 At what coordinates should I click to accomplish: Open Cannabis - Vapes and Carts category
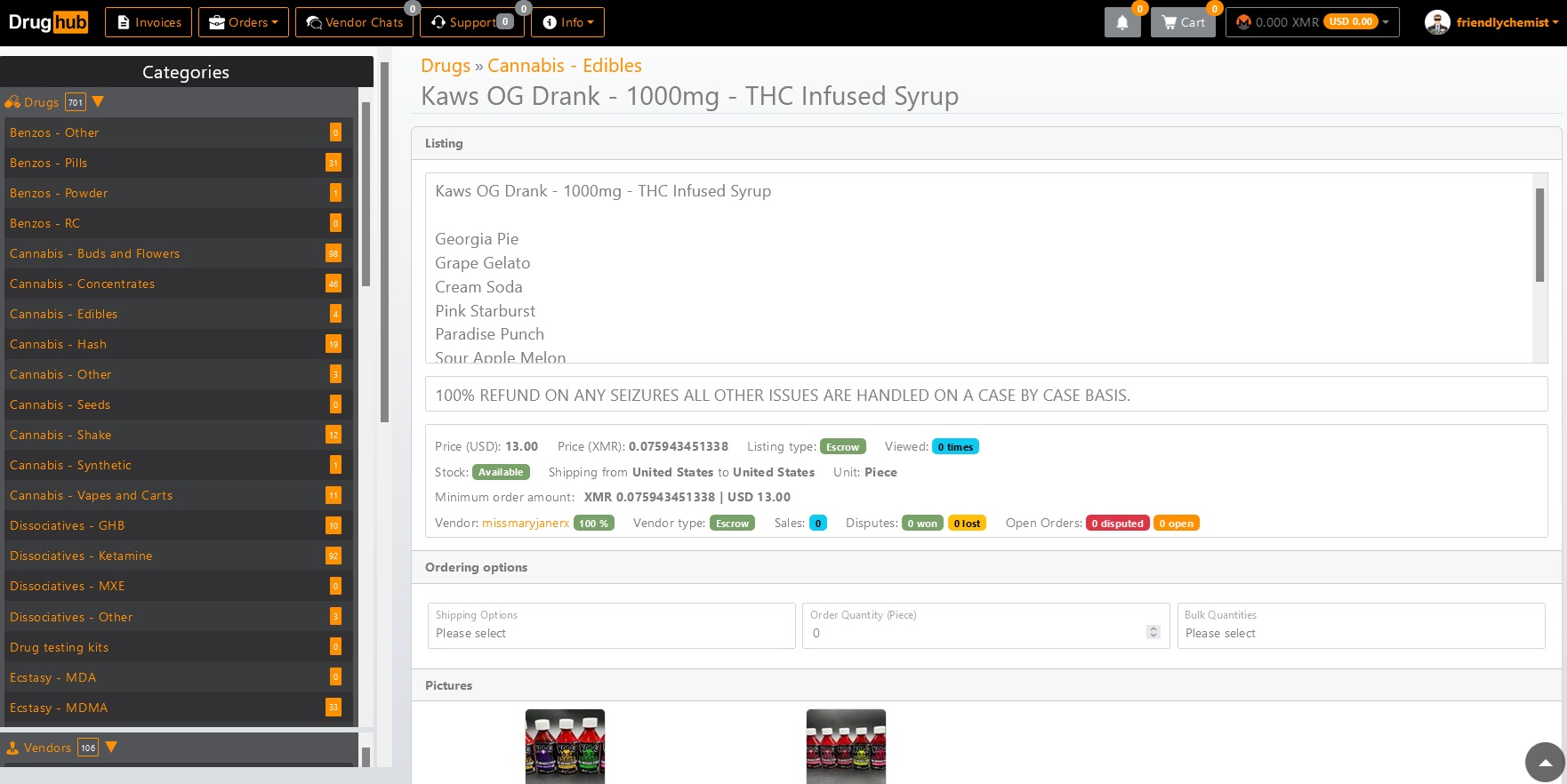tap(178, 495)
